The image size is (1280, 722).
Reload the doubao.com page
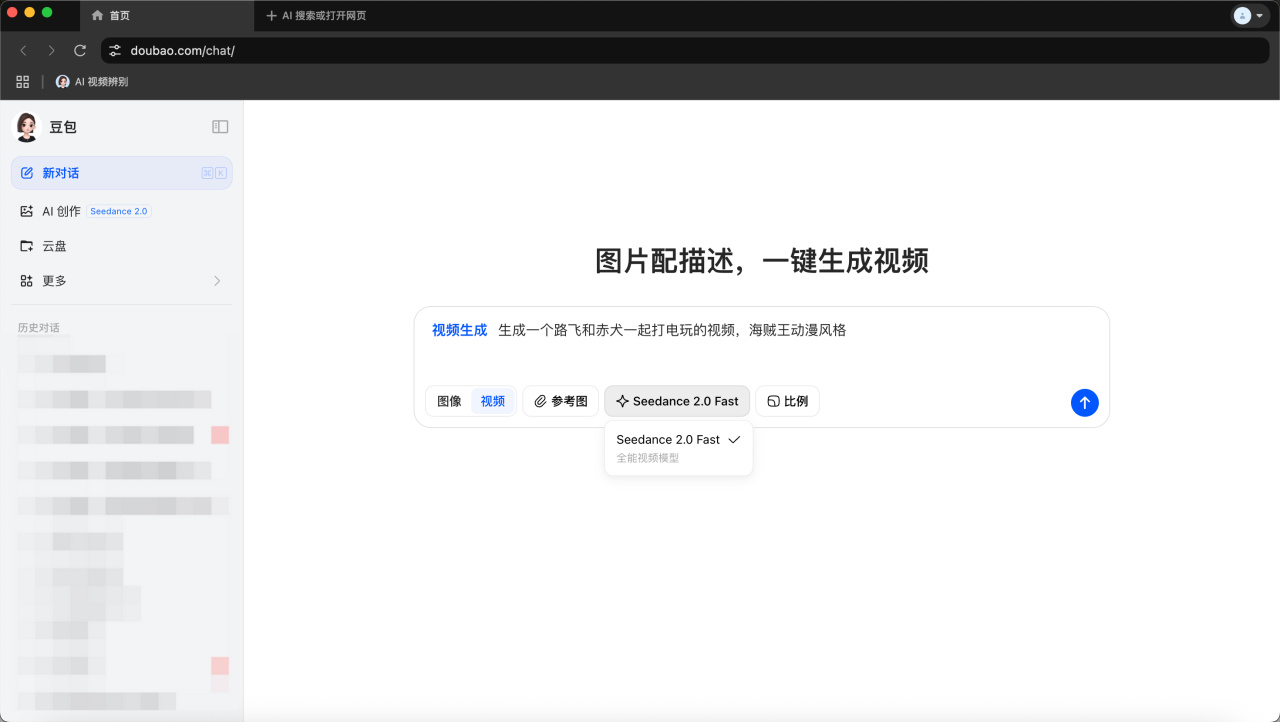[x=80, y=50]
